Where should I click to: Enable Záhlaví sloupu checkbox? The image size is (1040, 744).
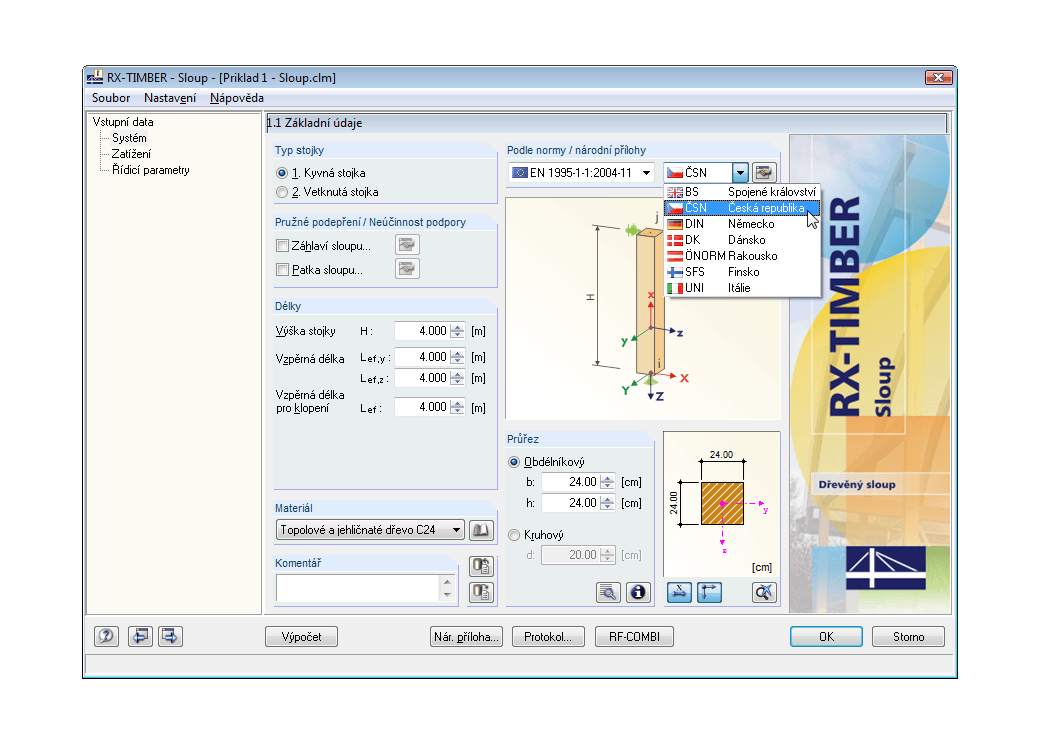[282, 246]
